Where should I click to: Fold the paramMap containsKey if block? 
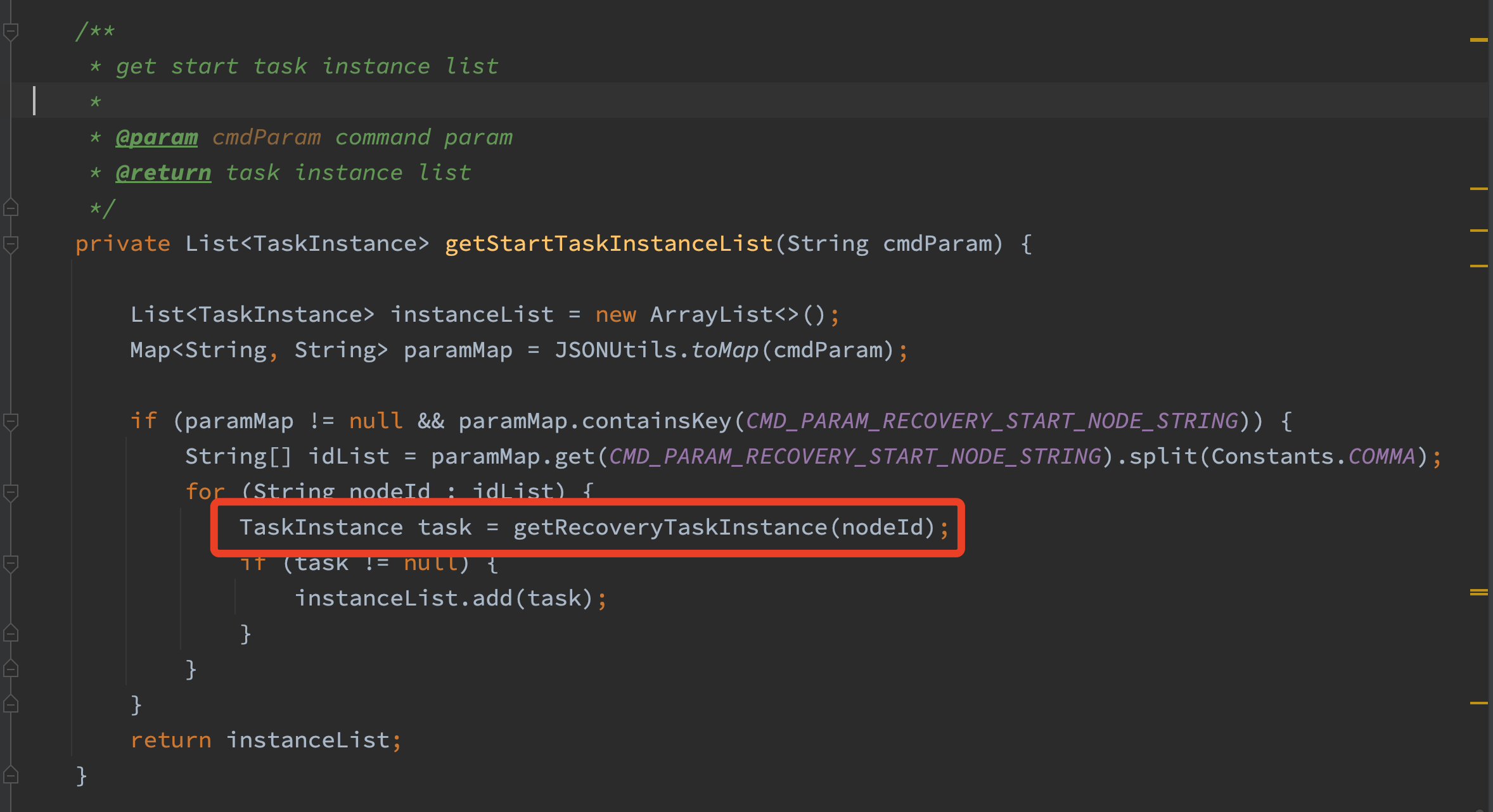(x=11, y=421)
